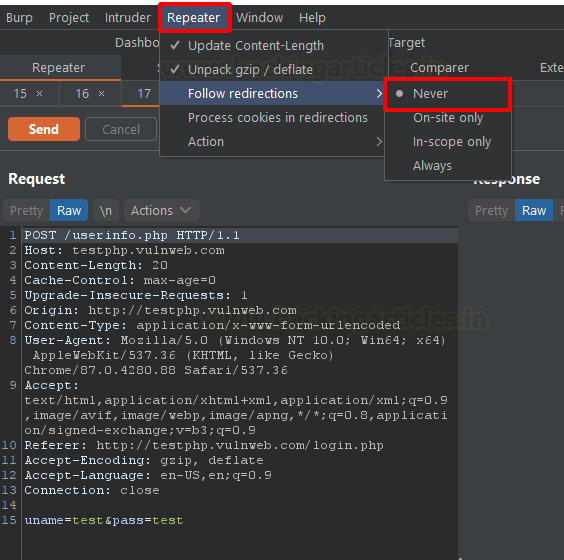The width and height of the screenshot is (564, 560).
Task: Toggle Update Content-Length option
Action: point(272,46)
